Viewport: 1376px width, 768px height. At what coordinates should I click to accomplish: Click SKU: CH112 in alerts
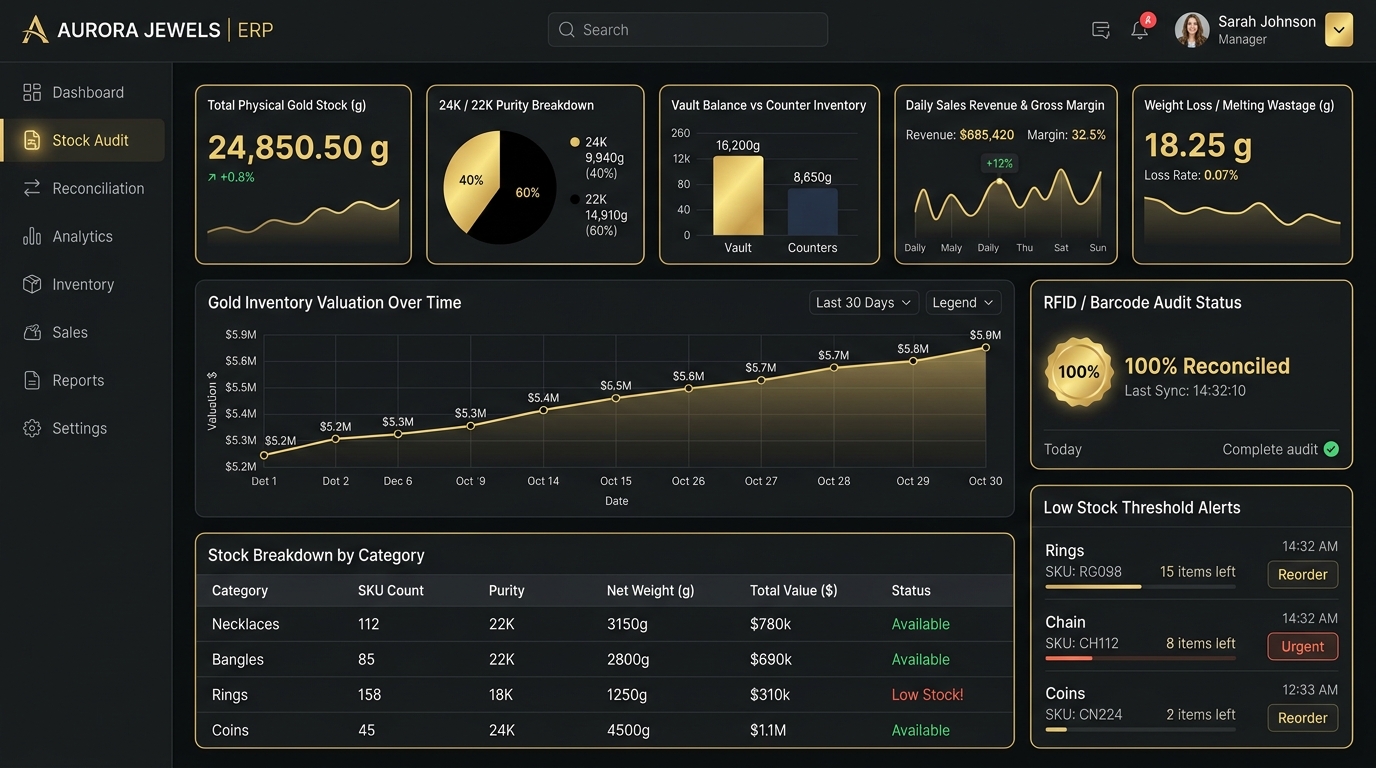pyautogui.click(x=1082, y=644)
